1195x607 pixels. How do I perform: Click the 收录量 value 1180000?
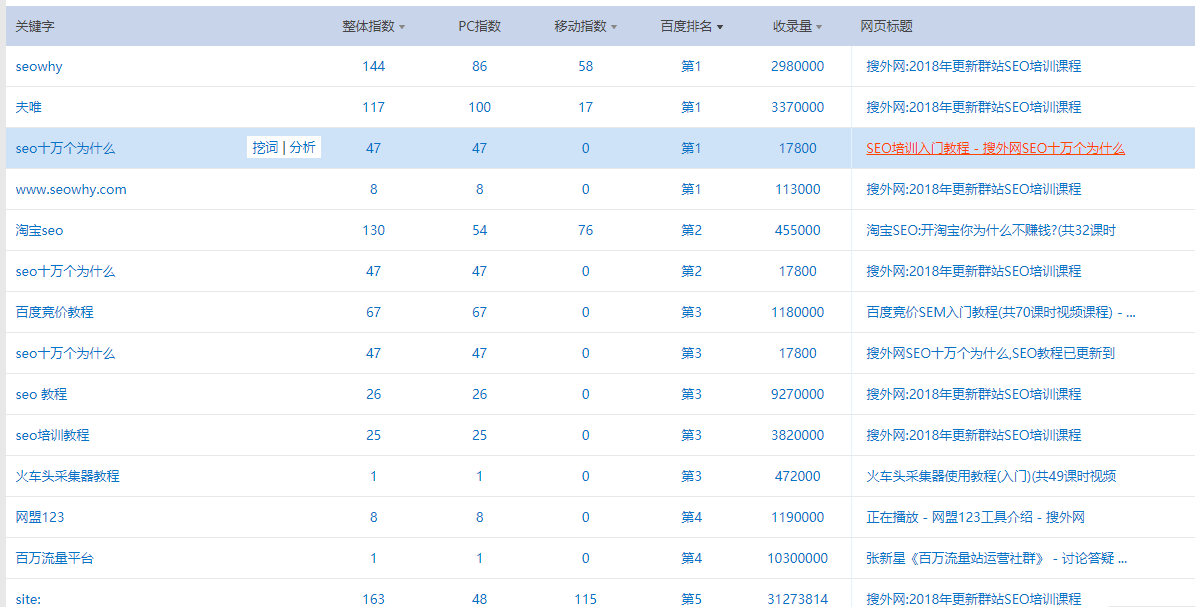pyautogui.click(x=797, y=313)
